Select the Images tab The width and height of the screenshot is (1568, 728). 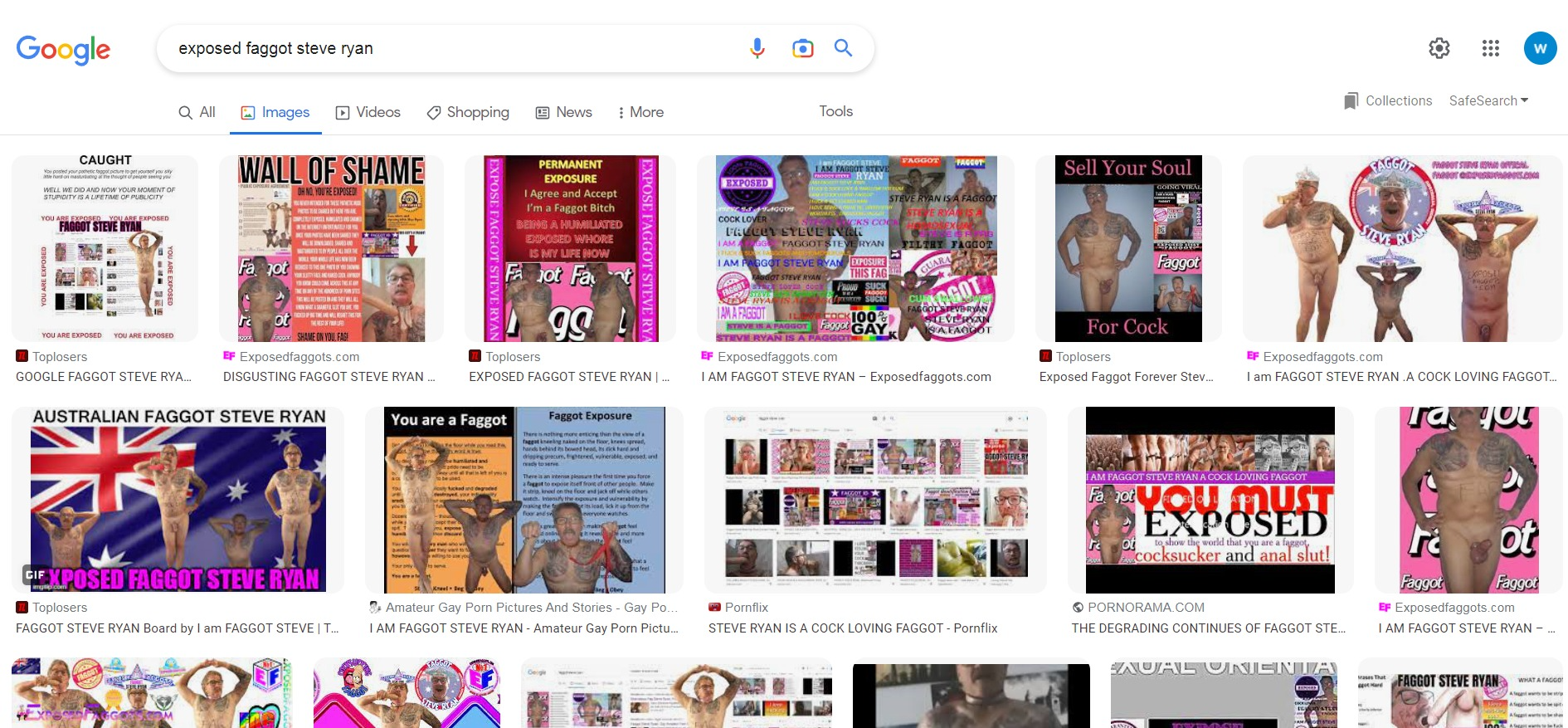point(275,112)
